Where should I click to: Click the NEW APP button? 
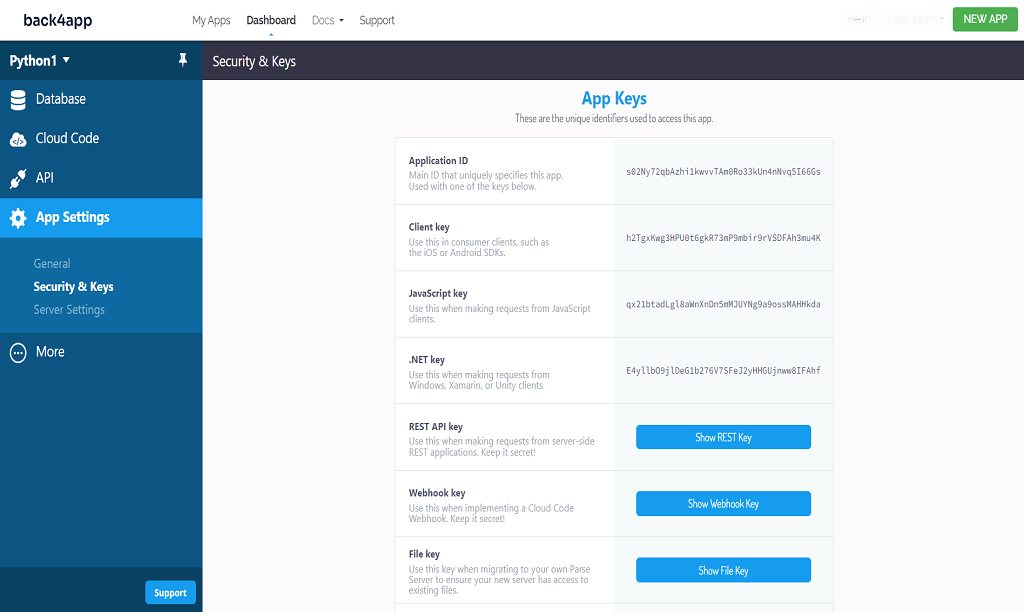(x=985, y=19)
